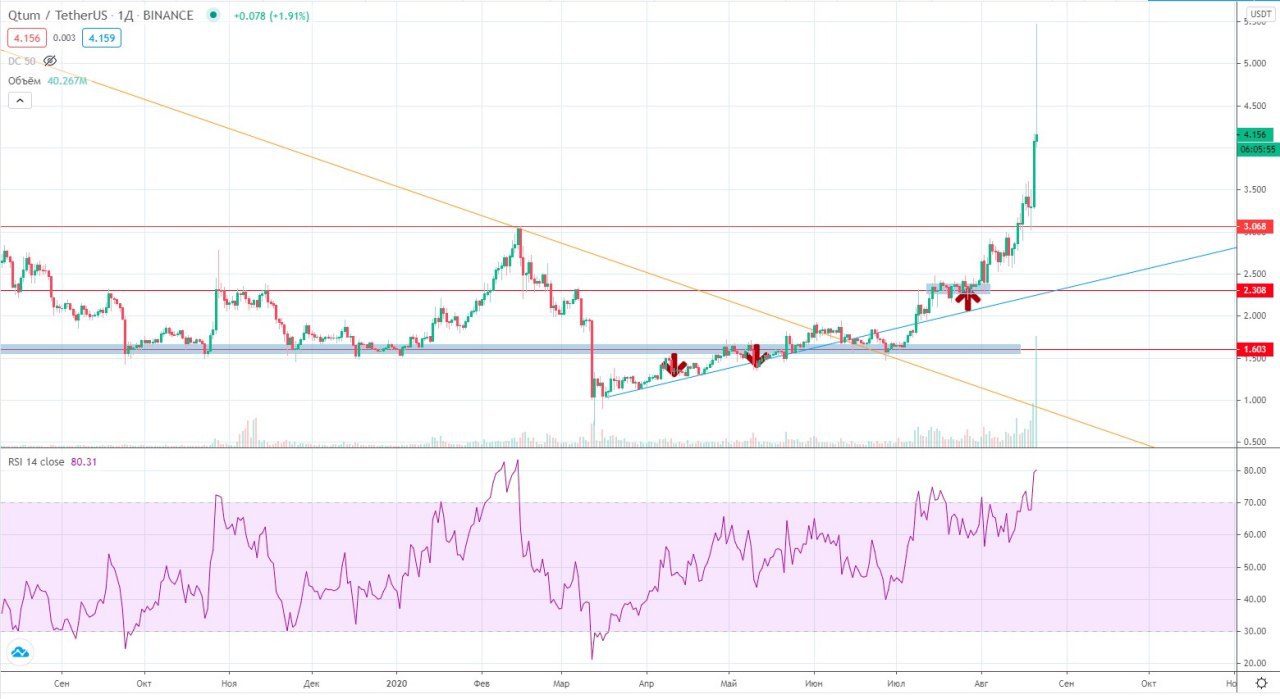Click the 2.000 price scale label
Viewport: 1280px width, 699px height.
(x=1255, y=315)
